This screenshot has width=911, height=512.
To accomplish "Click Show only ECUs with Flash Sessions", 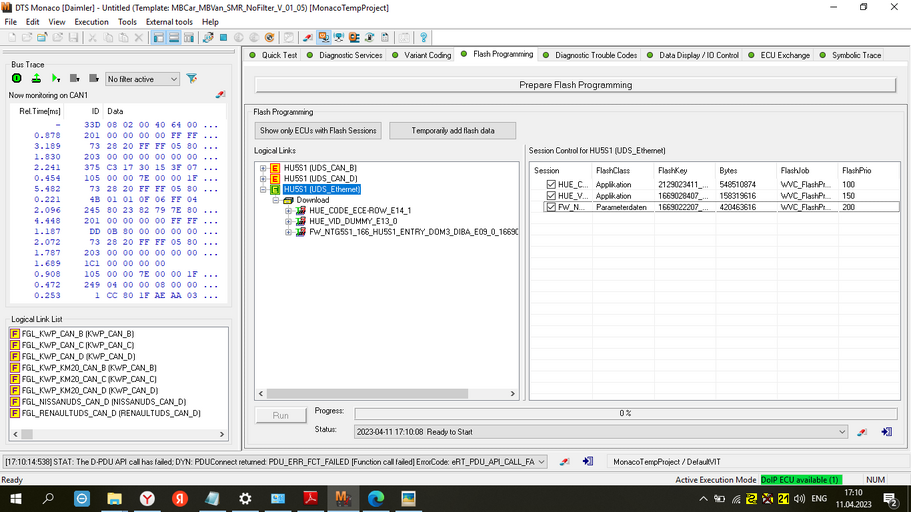I will click(318, 131).
